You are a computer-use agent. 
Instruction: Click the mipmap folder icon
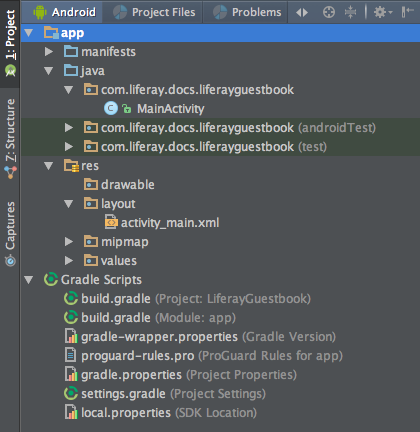[x=91, y=242]
